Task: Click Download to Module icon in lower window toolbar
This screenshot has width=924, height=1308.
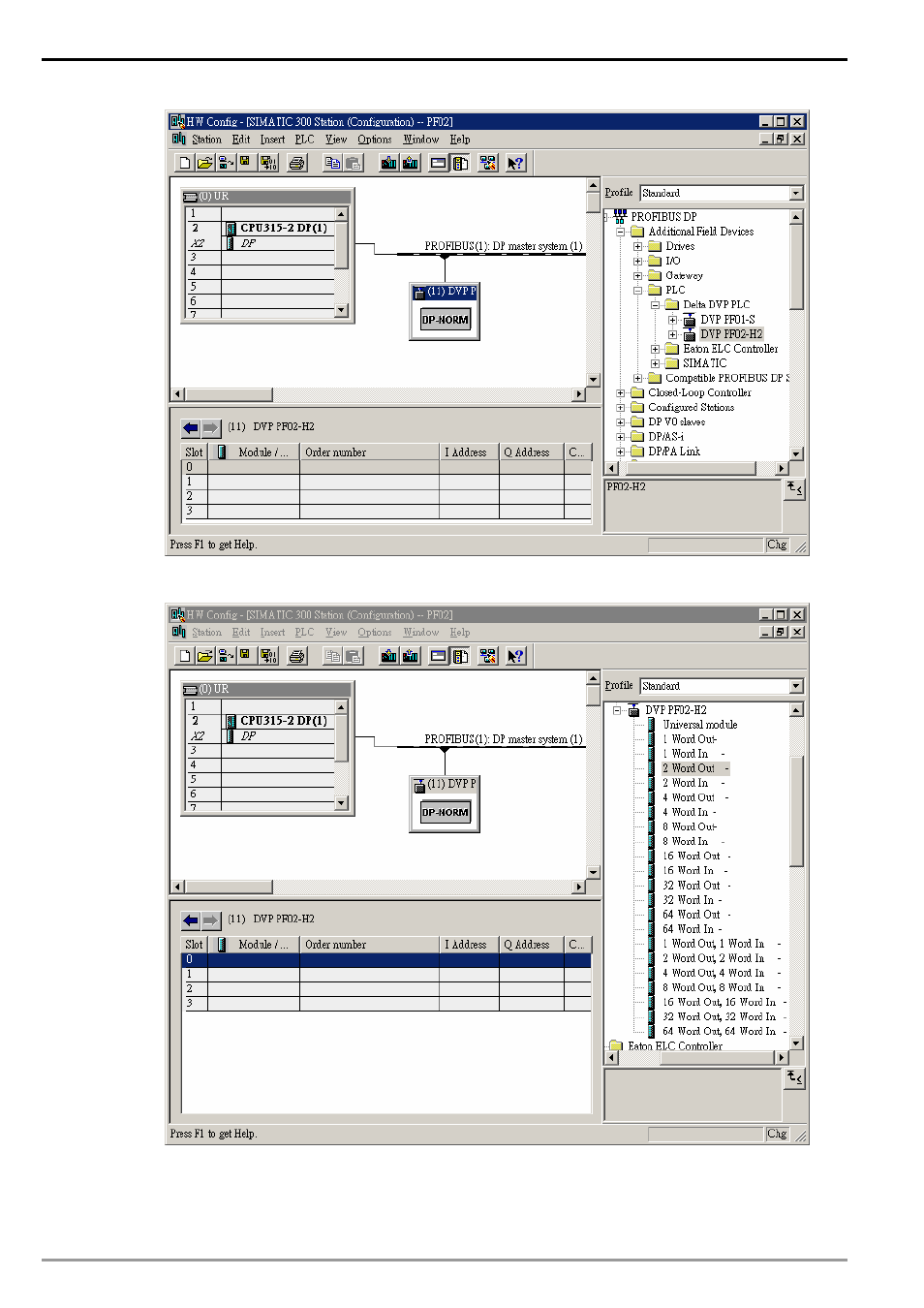Action: coord(388,656)
